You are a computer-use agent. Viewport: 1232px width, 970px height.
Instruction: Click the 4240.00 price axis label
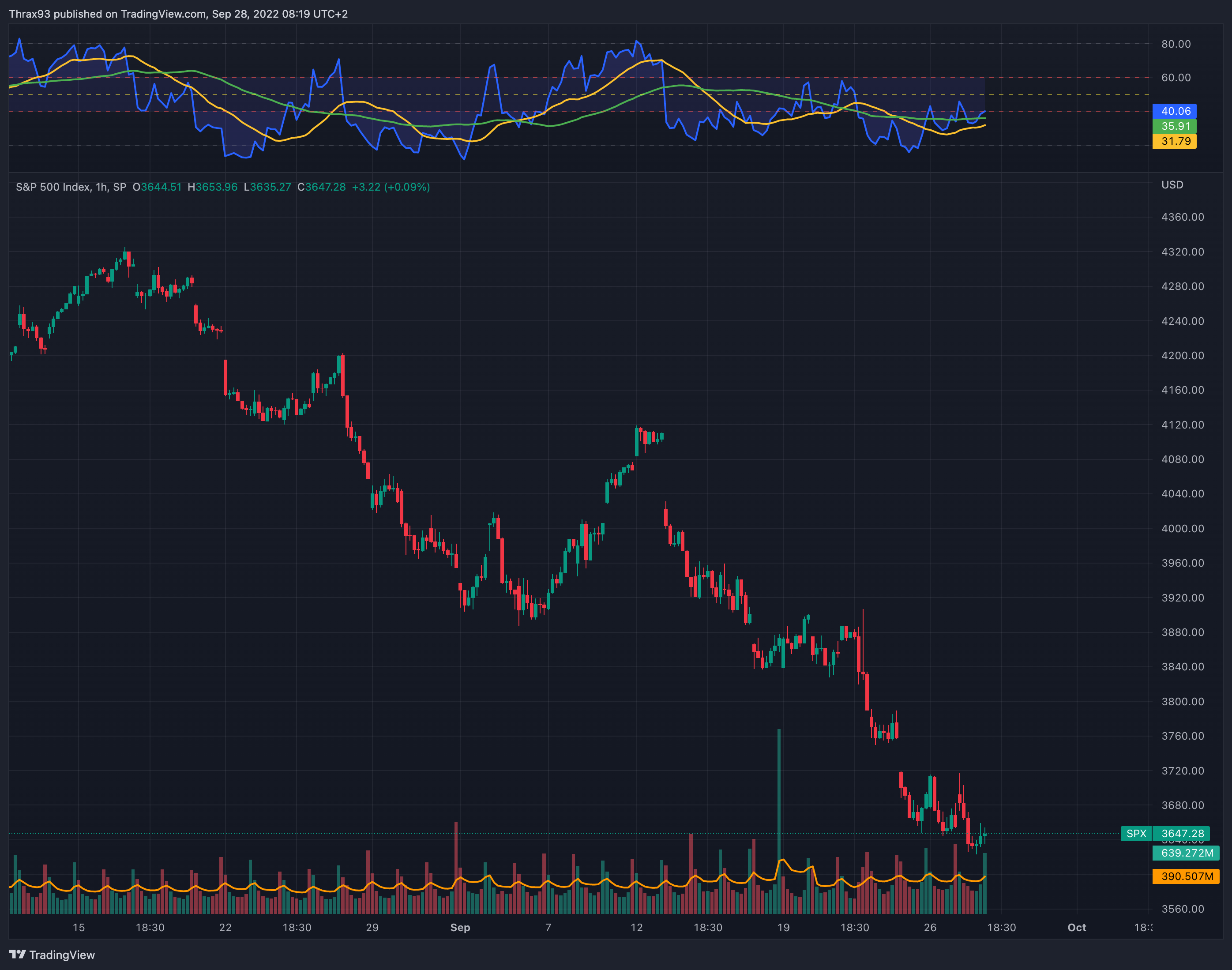coord(1183,321)
